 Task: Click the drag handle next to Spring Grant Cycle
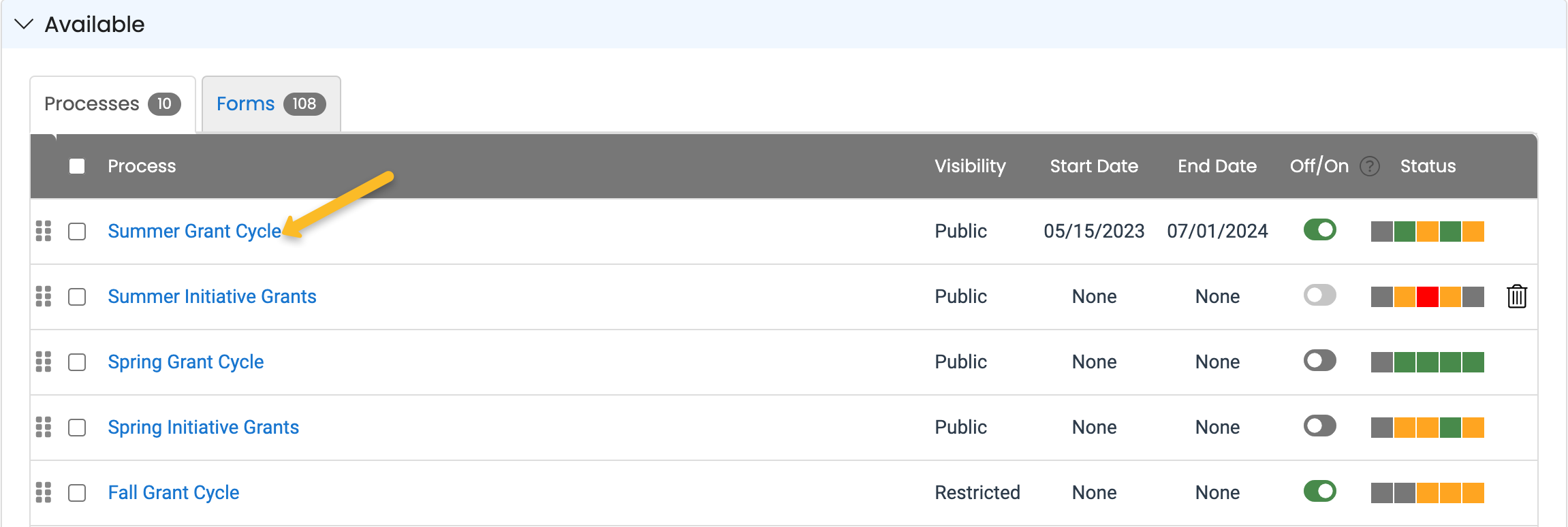coord(44,362)
